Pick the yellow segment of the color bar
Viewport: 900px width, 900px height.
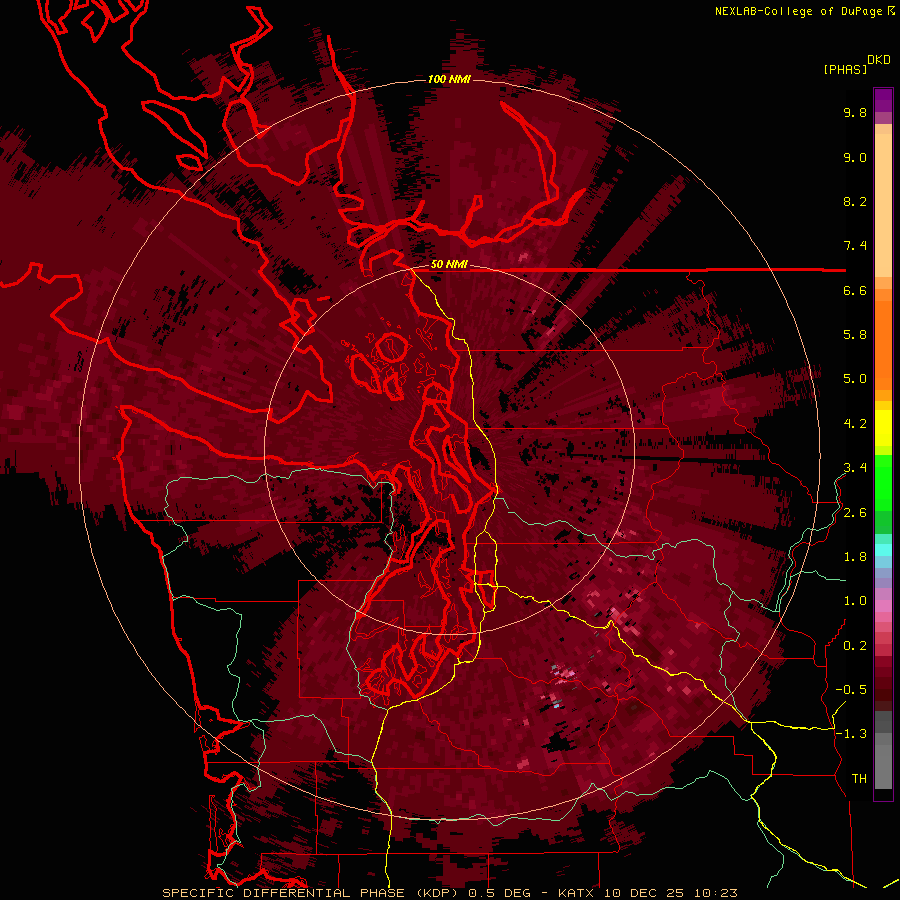click(883, 428)
